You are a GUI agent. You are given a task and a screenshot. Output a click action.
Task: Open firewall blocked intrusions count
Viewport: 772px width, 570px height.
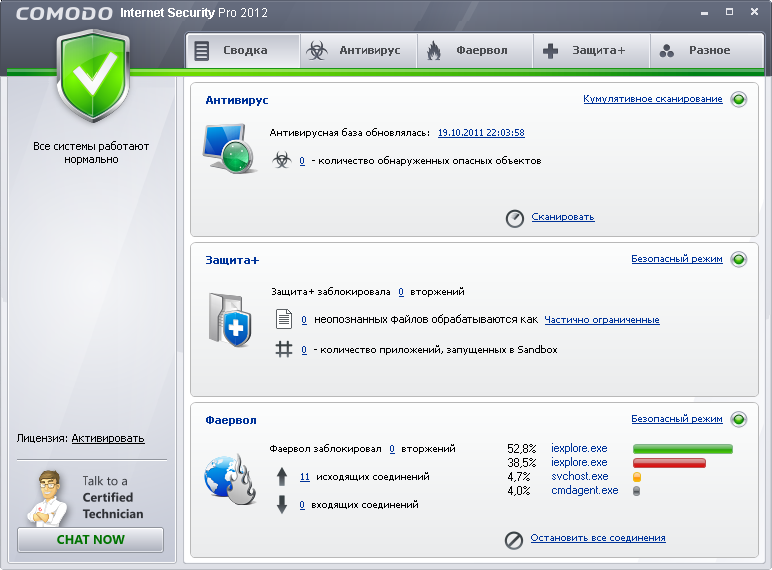coord(392,449)
